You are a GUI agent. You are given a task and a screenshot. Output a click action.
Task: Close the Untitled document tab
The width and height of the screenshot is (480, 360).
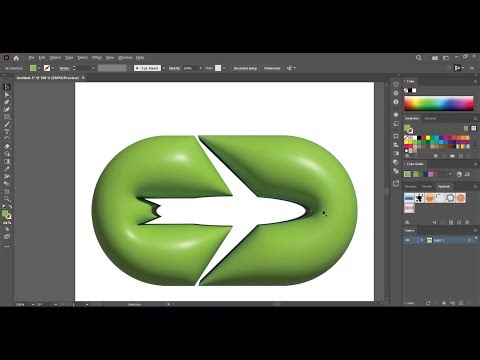tap(83, 78)
